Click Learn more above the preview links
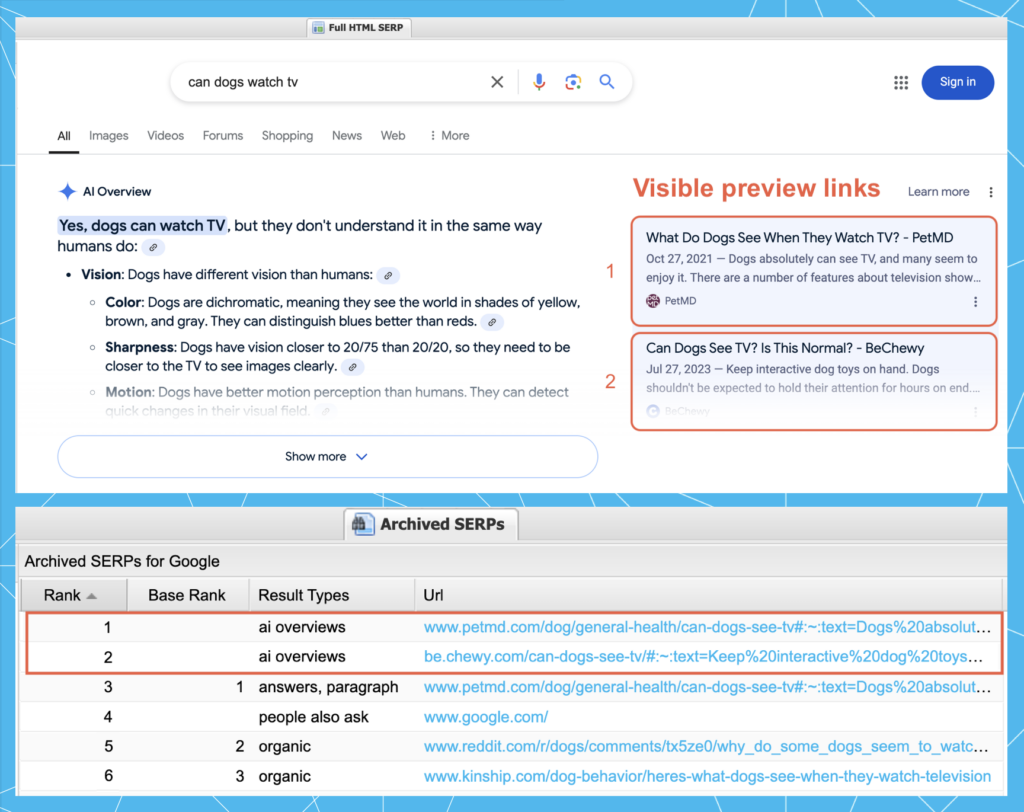The image size is (1024, 812). click(937, 191)
